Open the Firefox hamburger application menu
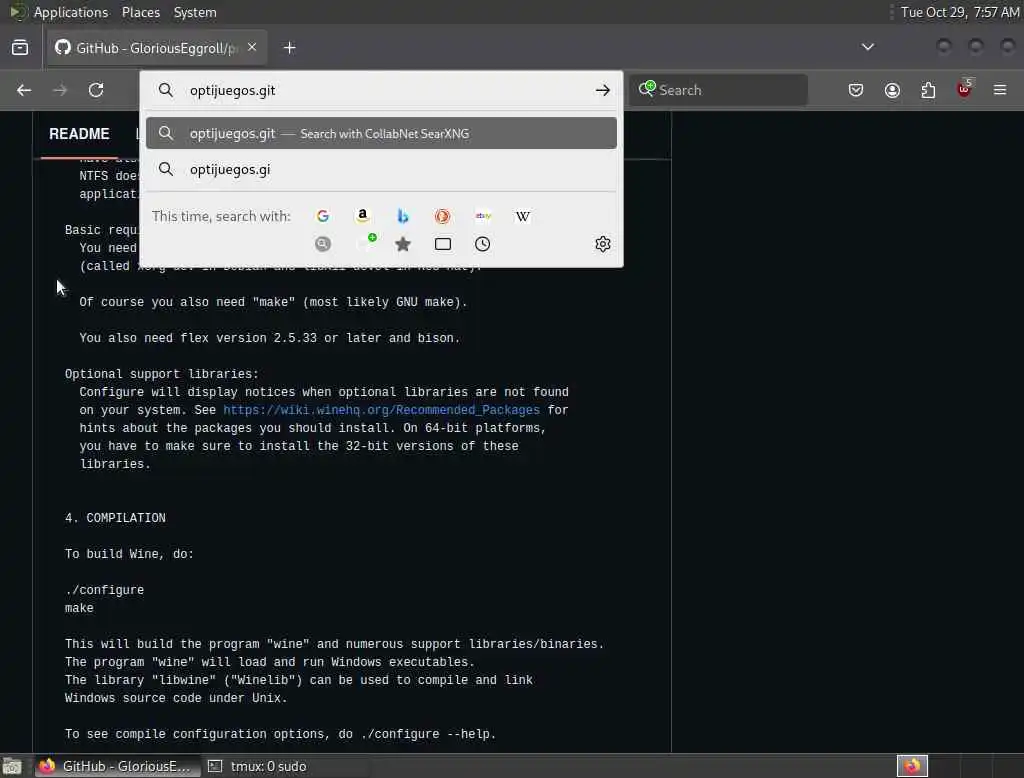 [1000, 90]
